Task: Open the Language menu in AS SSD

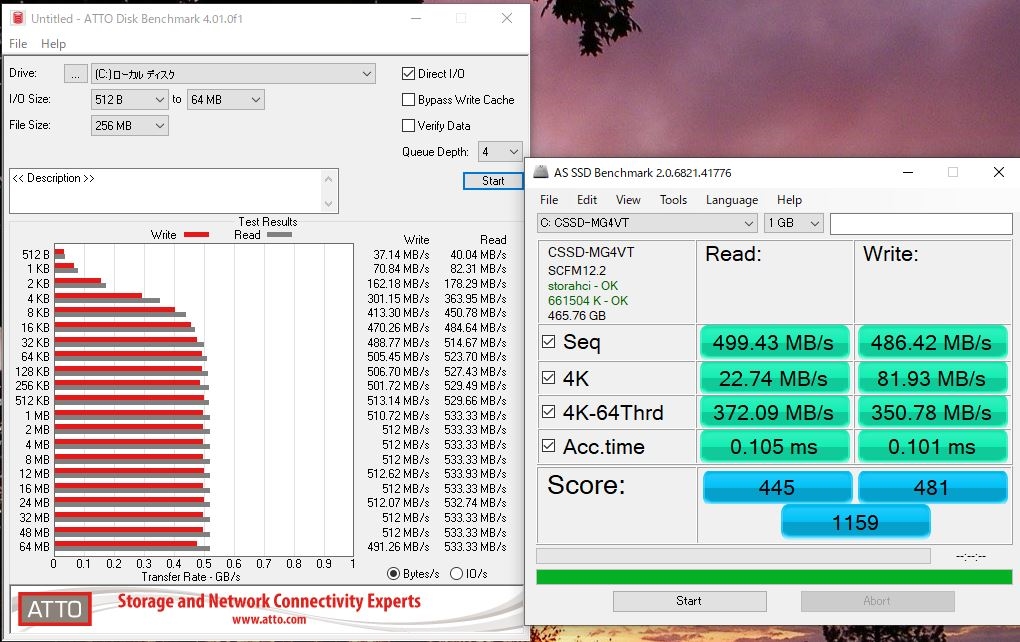Action: pyautogui.click(x=732, y=200)
